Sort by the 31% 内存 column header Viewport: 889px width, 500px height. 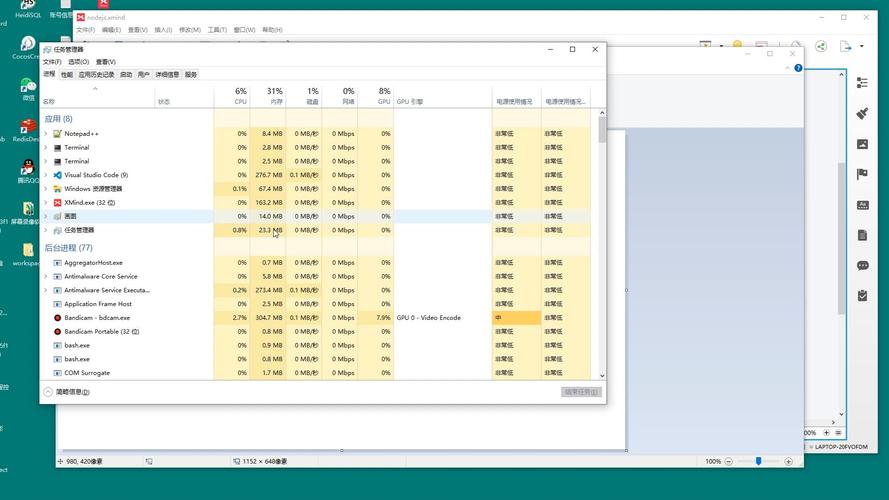pos(268,96)
